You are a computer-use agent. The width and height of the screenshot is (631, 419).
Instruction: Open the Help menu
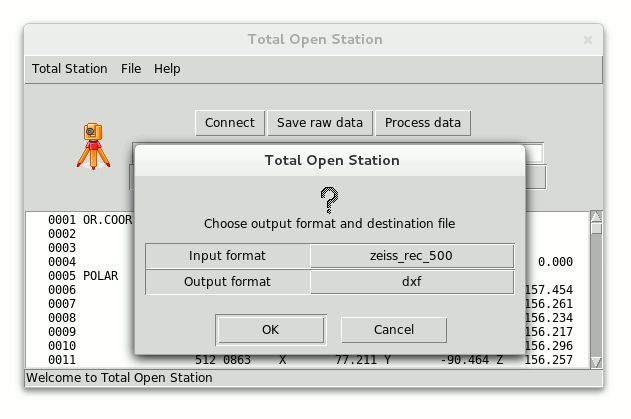pos(167,69)
